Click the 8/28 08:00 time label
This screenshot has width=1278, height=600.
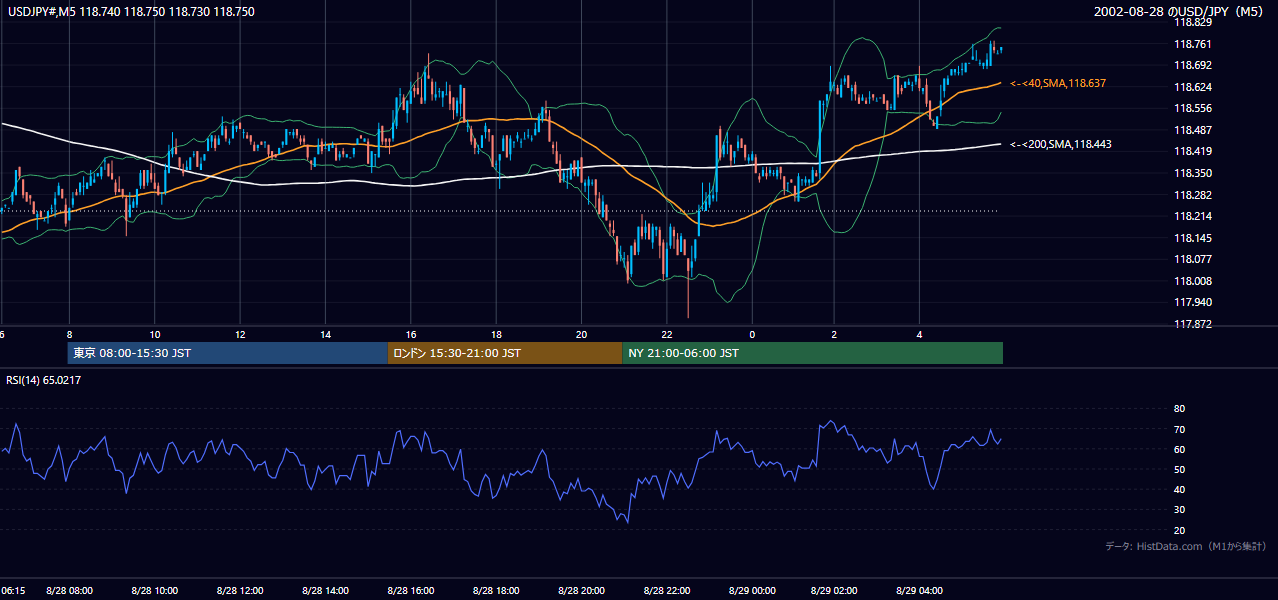pos(69,591)
